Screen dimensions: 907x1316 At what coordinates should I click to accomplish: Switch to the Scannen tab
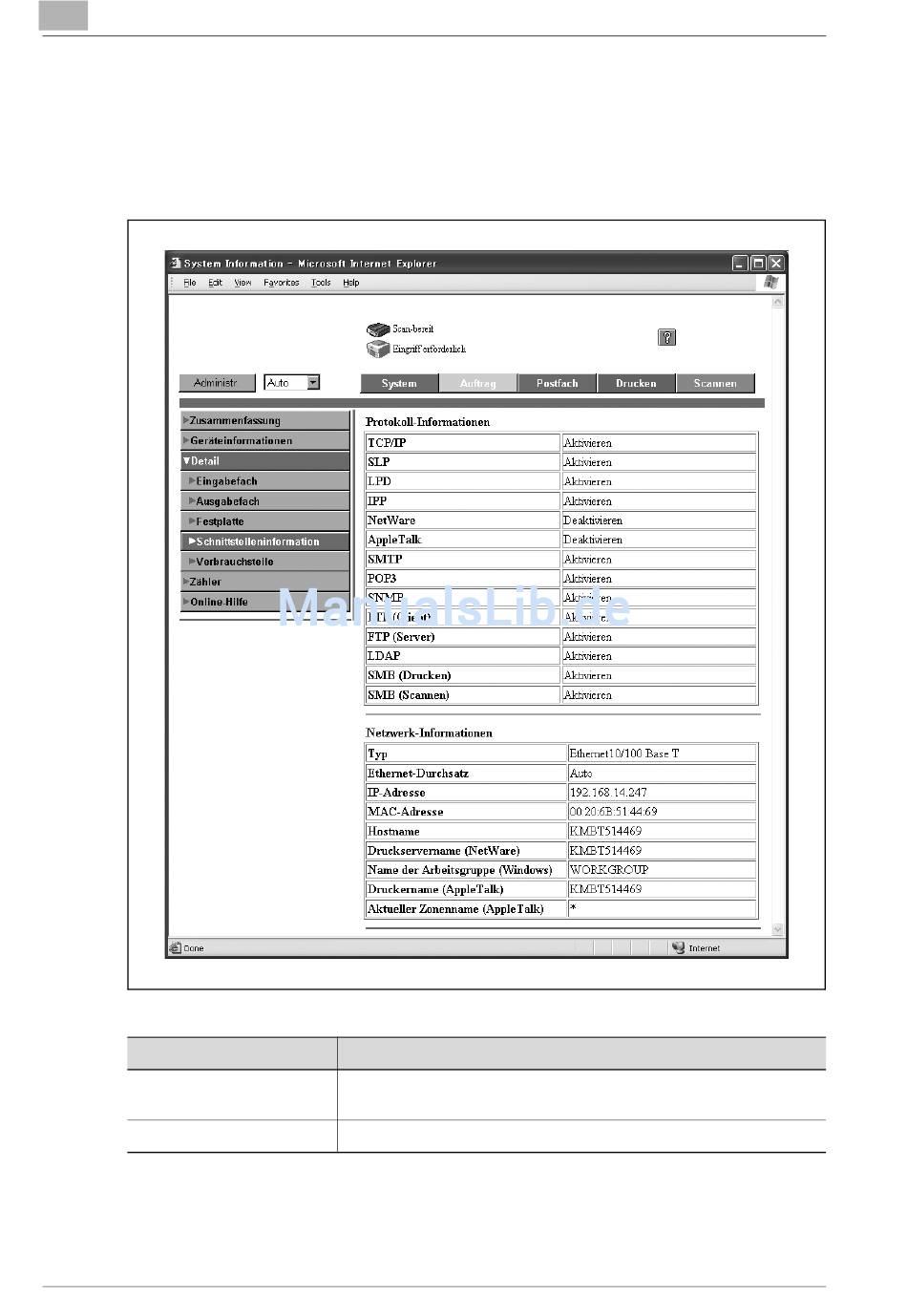click(715, 383)
